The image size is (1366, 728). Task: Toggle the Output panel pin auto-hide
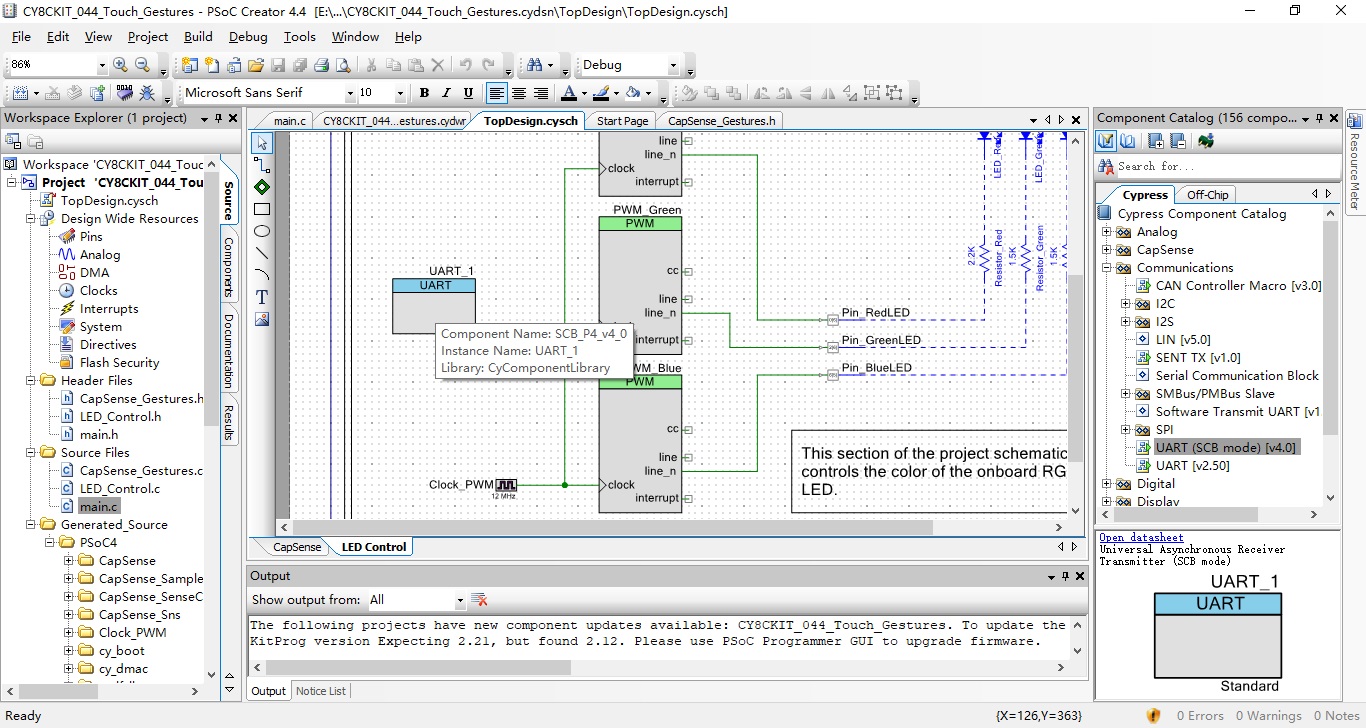[1065, 577]
